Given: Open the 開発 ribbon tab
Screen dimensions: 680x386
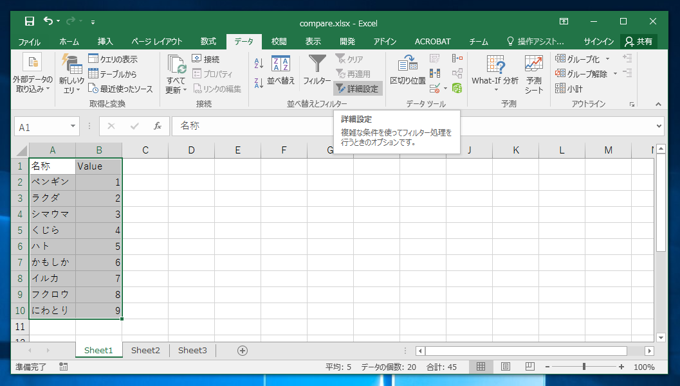Looking at the screenshot, I should 347,42.
